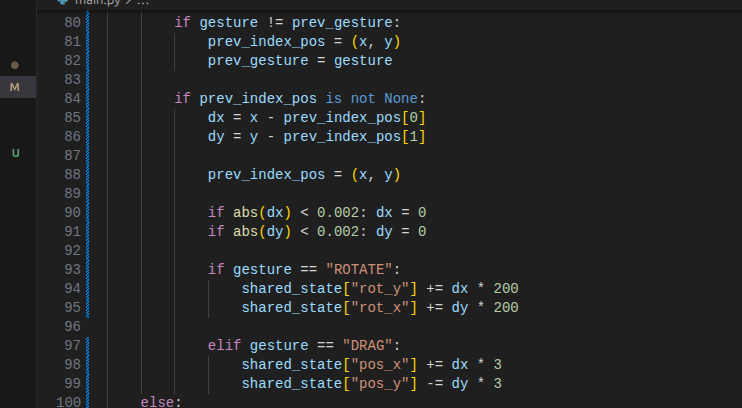Place cursor on prev_gesture = gesture
This screenshot has width=742, height=408.
[299, 60]
